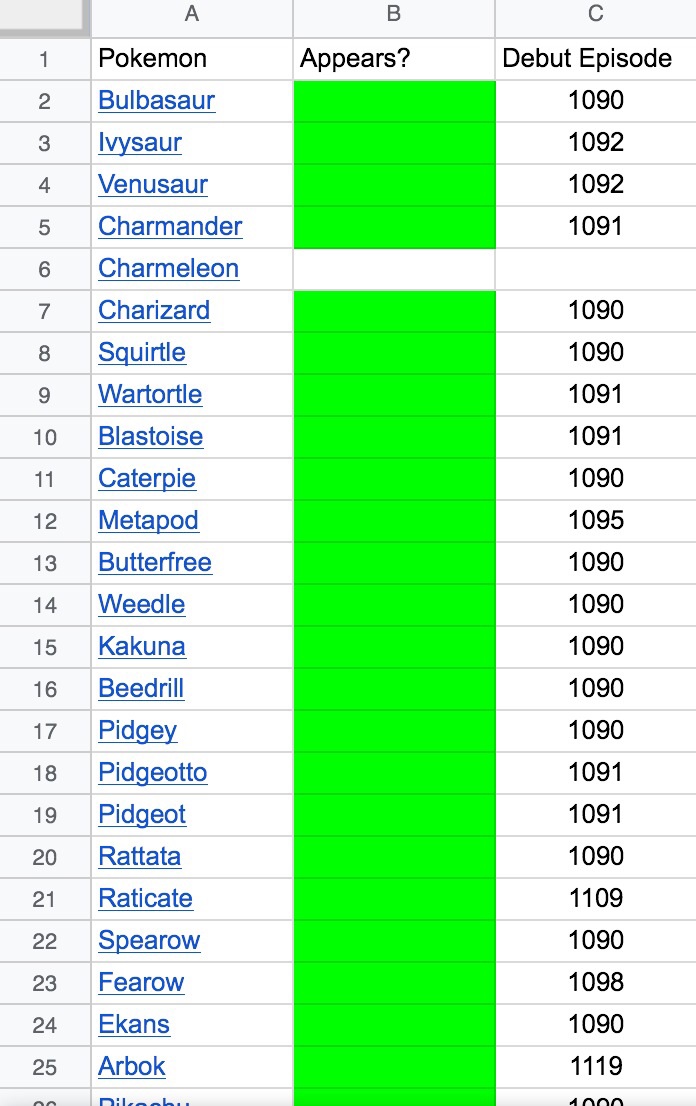Open the Pidgeotto hyperlink
696x1106 pixels.
pos(153,773)
